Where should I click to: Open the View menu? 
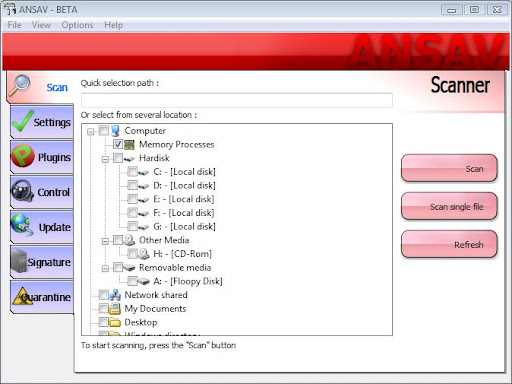[x=41, y=25]
